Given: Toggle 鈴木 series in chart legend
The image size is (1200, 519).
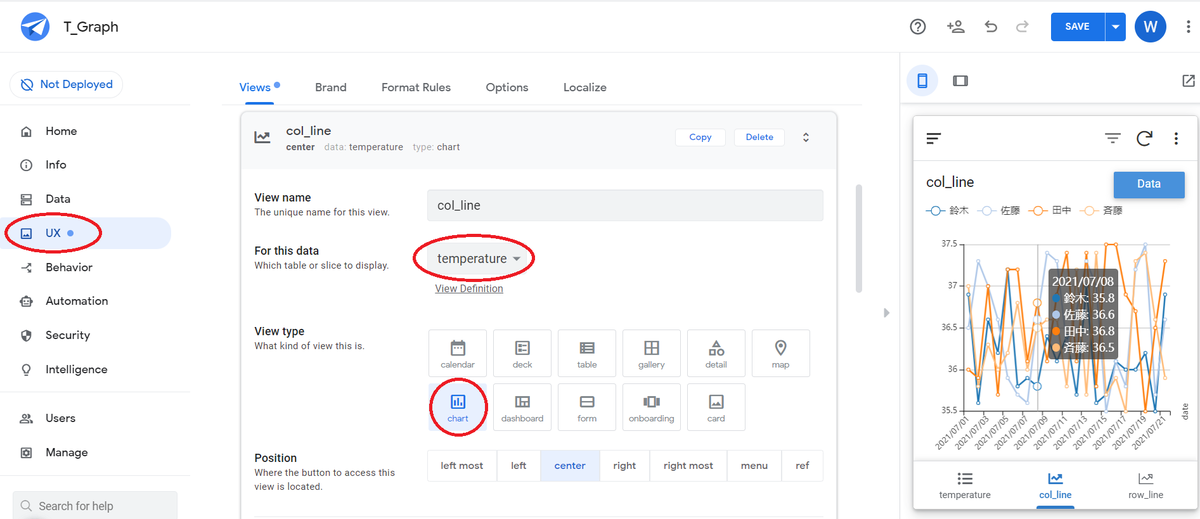Looking at the screenshot, I should click(x=947, y=211).
